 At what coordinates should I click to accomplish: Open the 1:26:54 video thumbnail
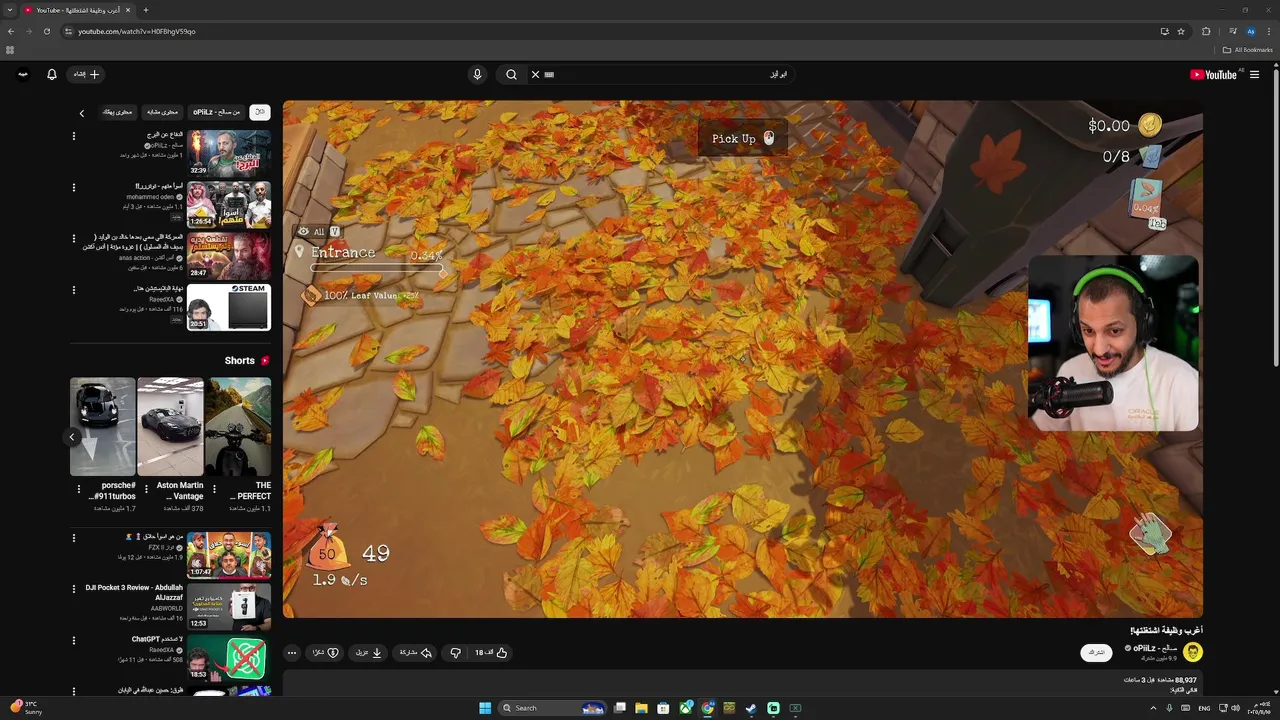tap(229, 204)
